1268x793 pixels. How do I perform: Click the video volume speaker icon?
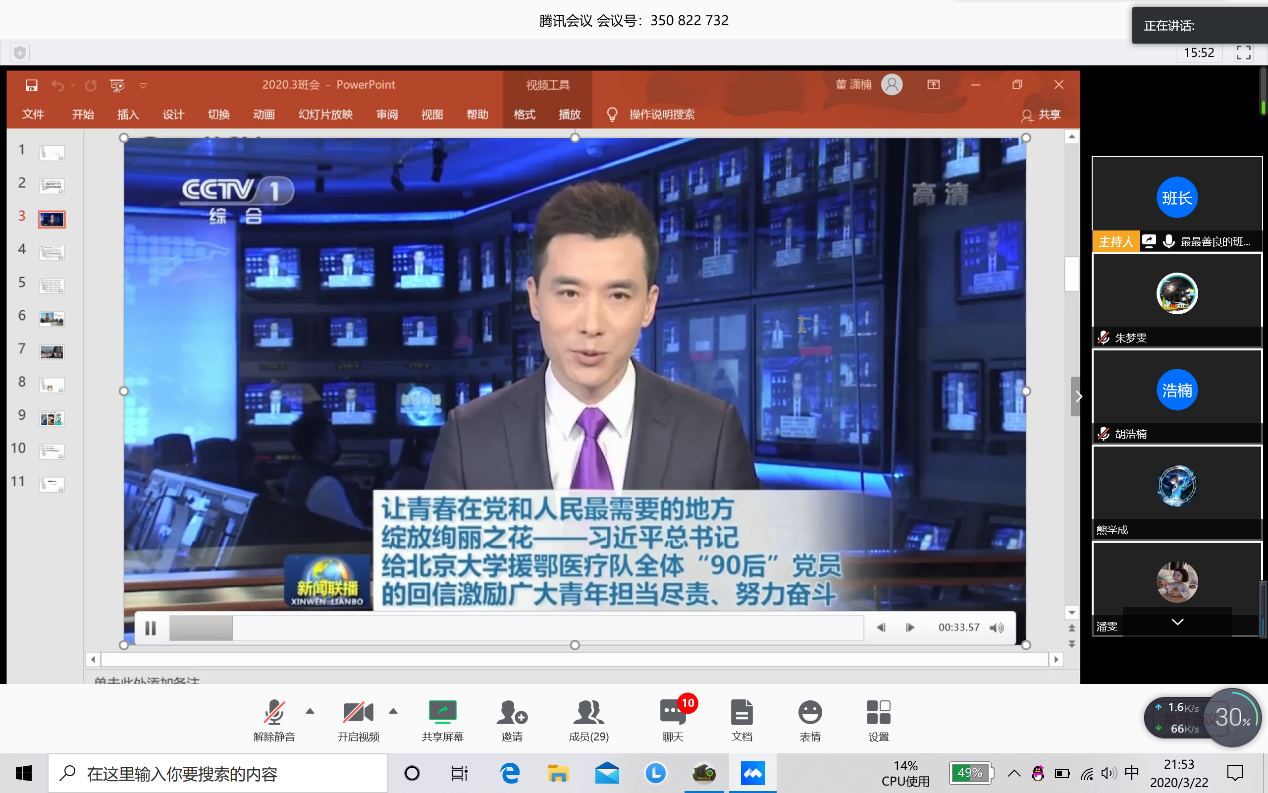[996, 628]
